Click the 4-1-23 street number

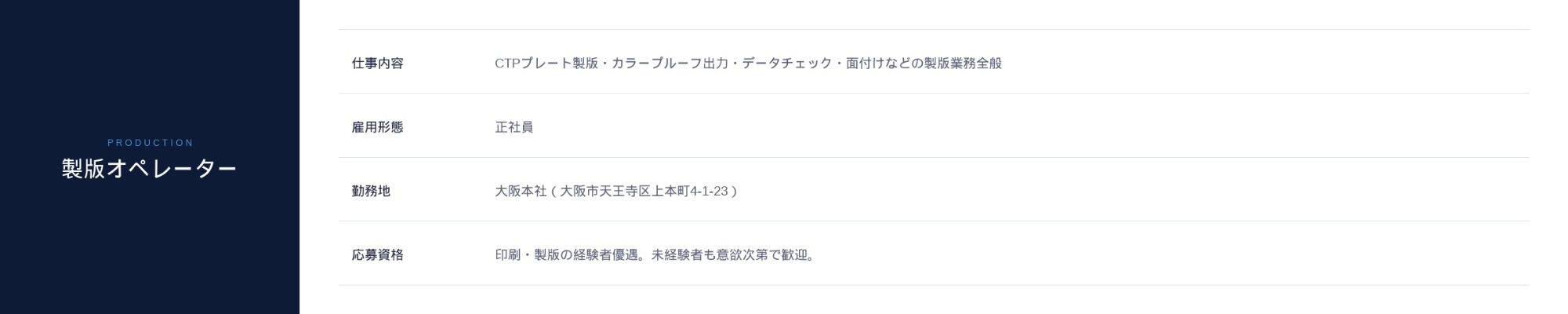click(709, 191)
